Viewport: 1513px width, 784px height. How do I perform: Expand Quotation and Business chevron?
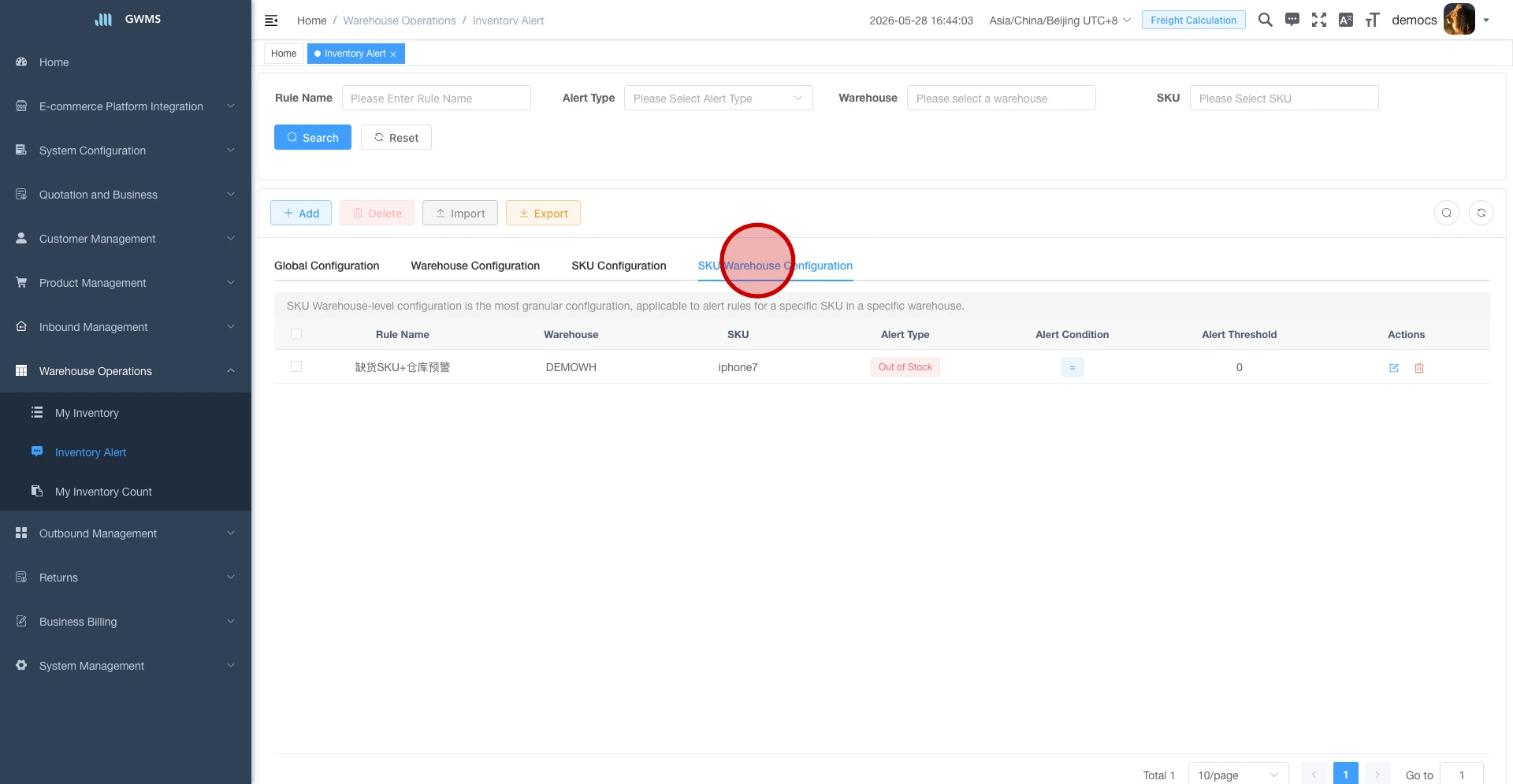click(231, 194)
